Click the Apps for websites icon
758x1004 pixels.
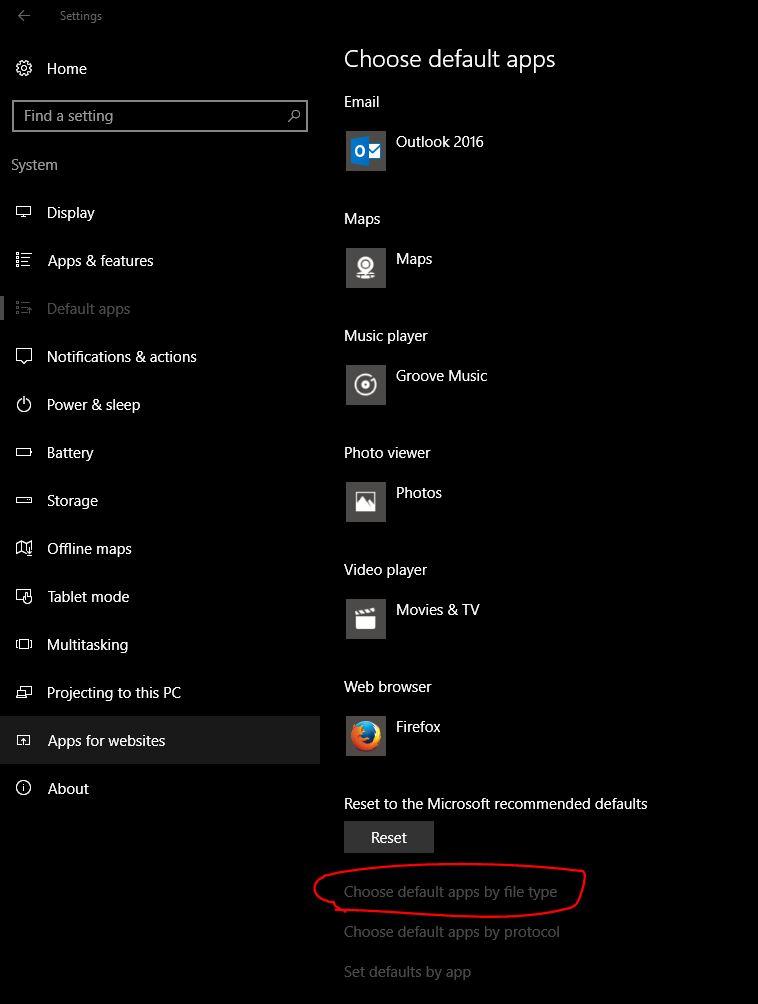click(x=24, y=740)
